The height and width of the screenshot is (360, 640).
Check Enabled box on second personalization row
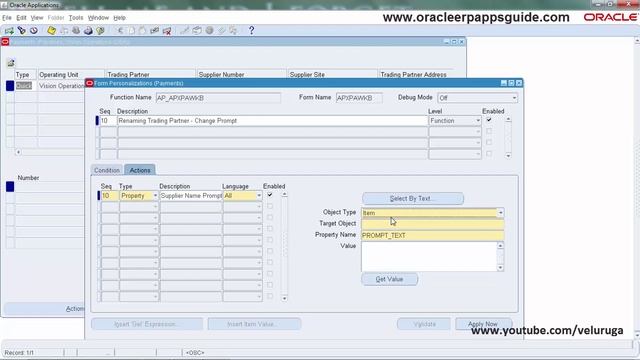pos(489,131)
